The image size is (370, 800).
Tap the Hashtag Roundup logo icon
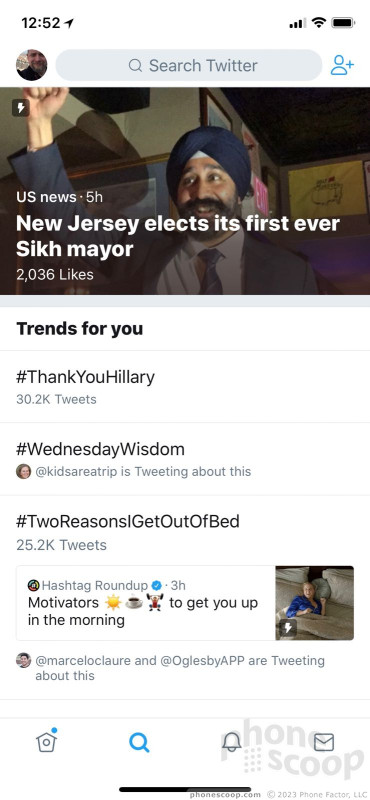coord(34,585)
